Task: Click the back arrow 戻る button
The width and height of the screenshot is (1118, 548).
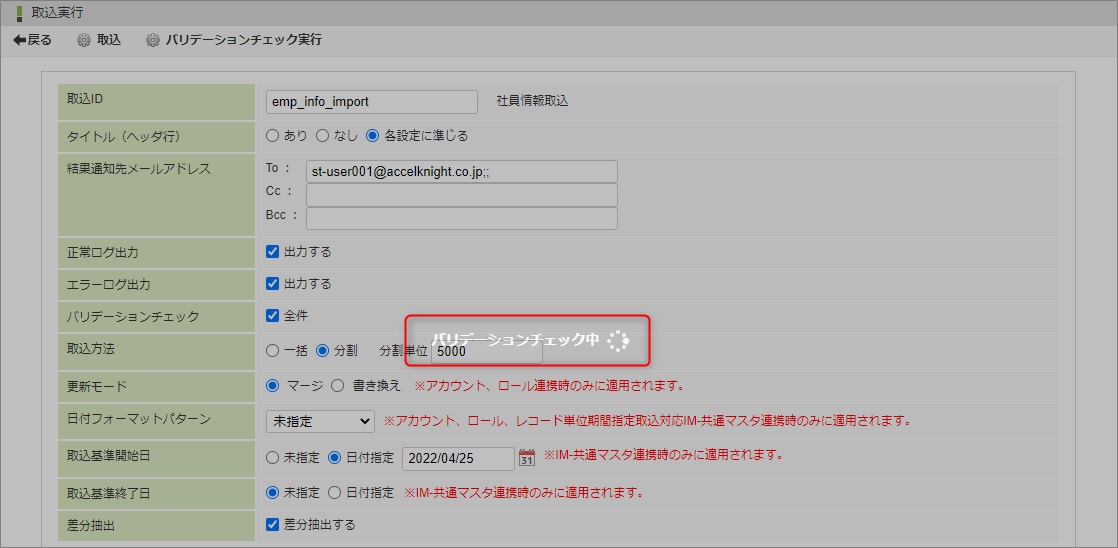Action: tap(32, 40)
